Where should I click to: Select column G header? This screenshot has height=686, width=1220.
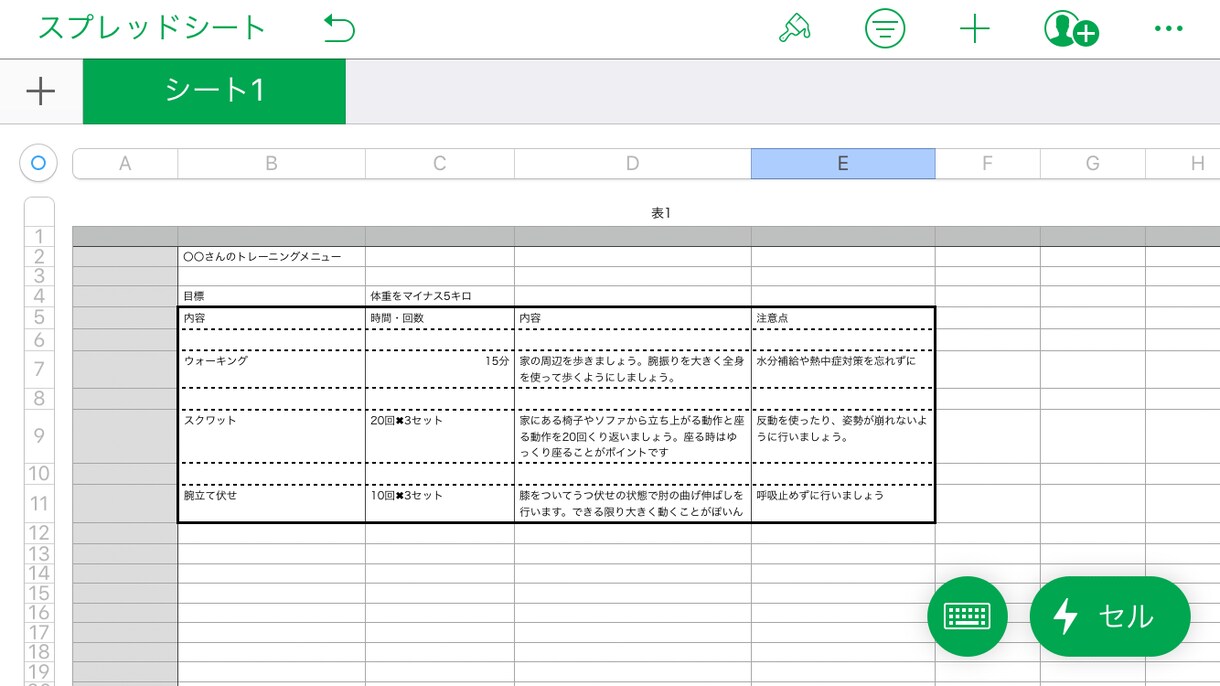[x=1092, y=164]
